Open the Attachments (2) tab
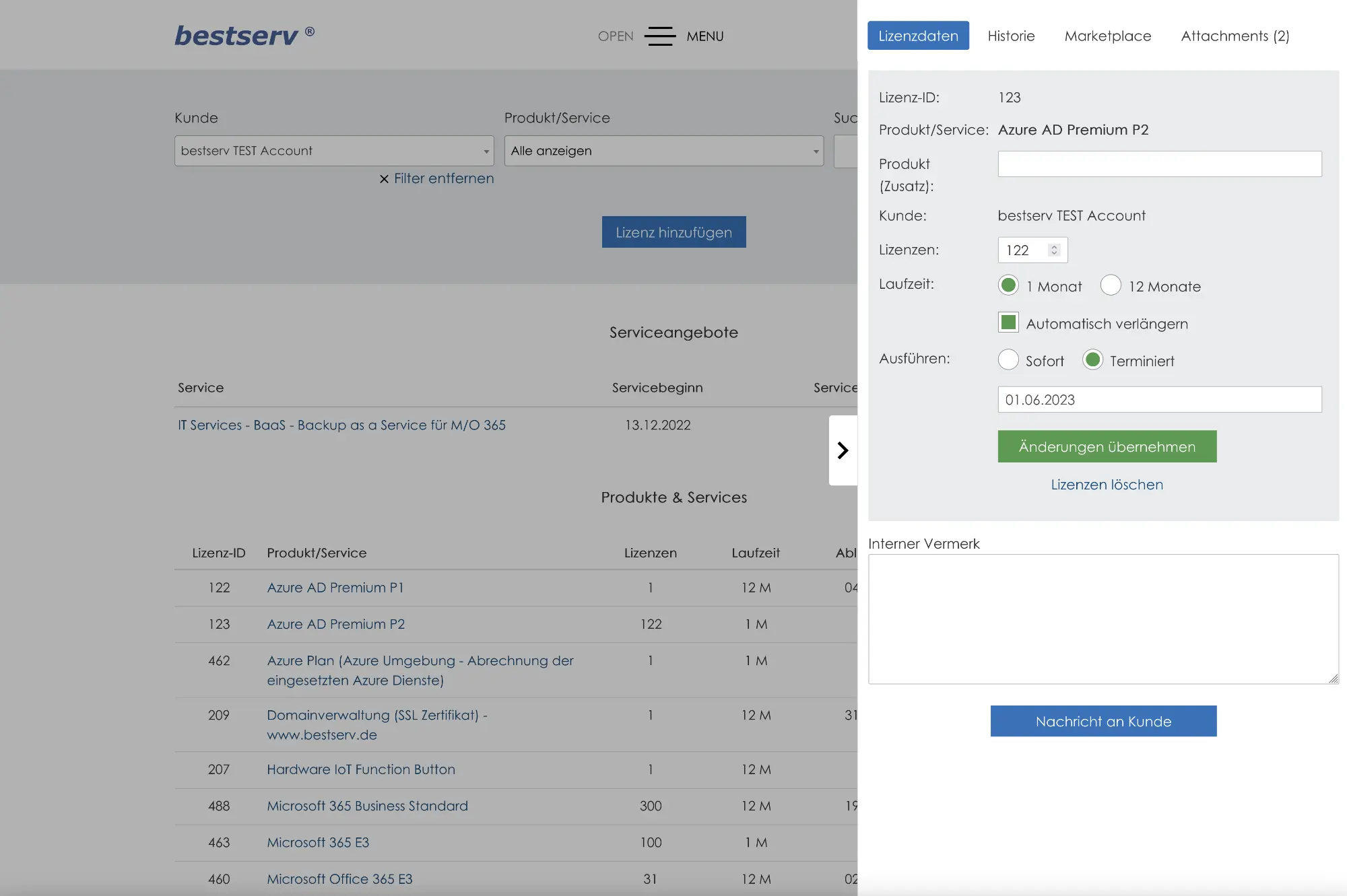The image size is (1347, 896). 1235,36
